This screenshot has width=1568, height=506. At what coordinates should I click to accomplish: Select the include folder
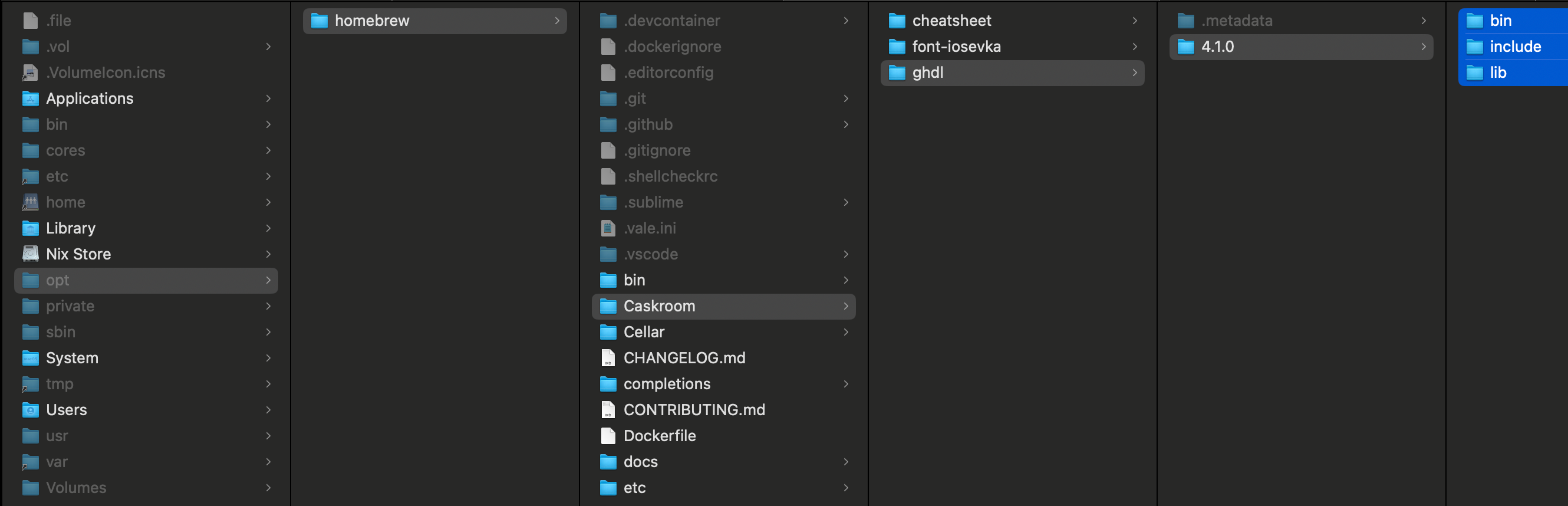(x=1514, y=47)
